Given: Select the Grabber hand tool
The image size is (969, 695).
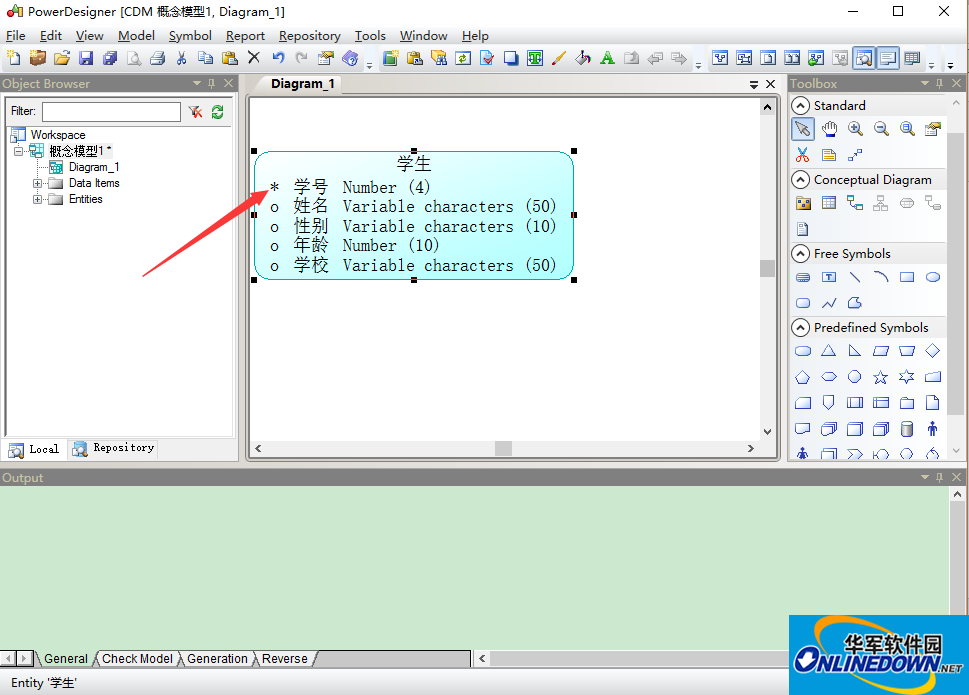Looking at the screenshot, I should pyautogui.click(x=829, y=128).
